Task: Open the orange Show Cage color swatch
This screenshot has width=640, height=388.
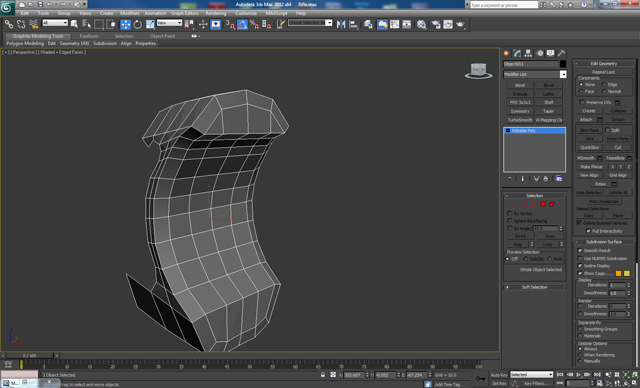Action: (x=618, y=273)
